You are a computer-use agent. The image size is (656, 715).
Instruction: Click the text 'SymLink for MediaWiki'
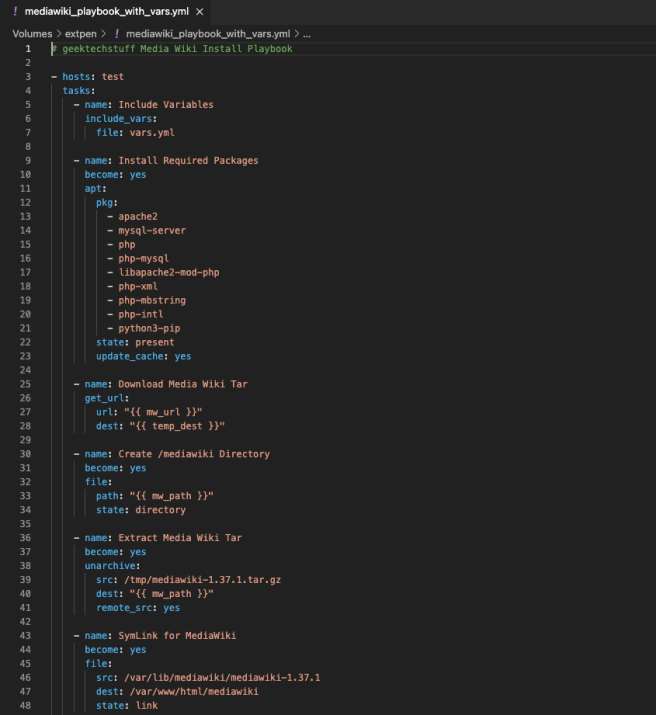177,636
